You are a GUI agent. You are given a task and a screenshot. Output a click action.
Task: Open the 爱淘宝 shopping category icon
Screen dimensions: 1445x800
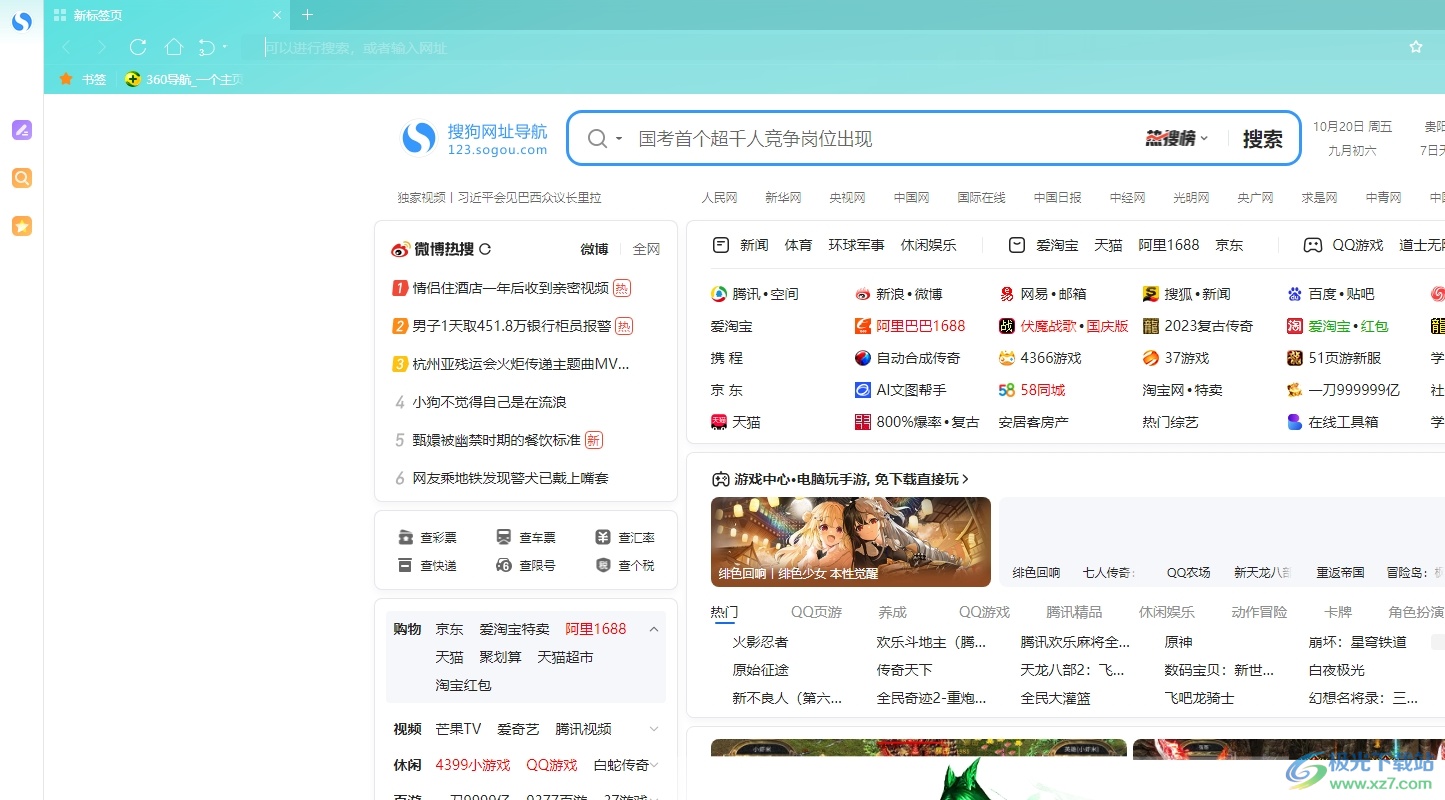point(1017,245)
